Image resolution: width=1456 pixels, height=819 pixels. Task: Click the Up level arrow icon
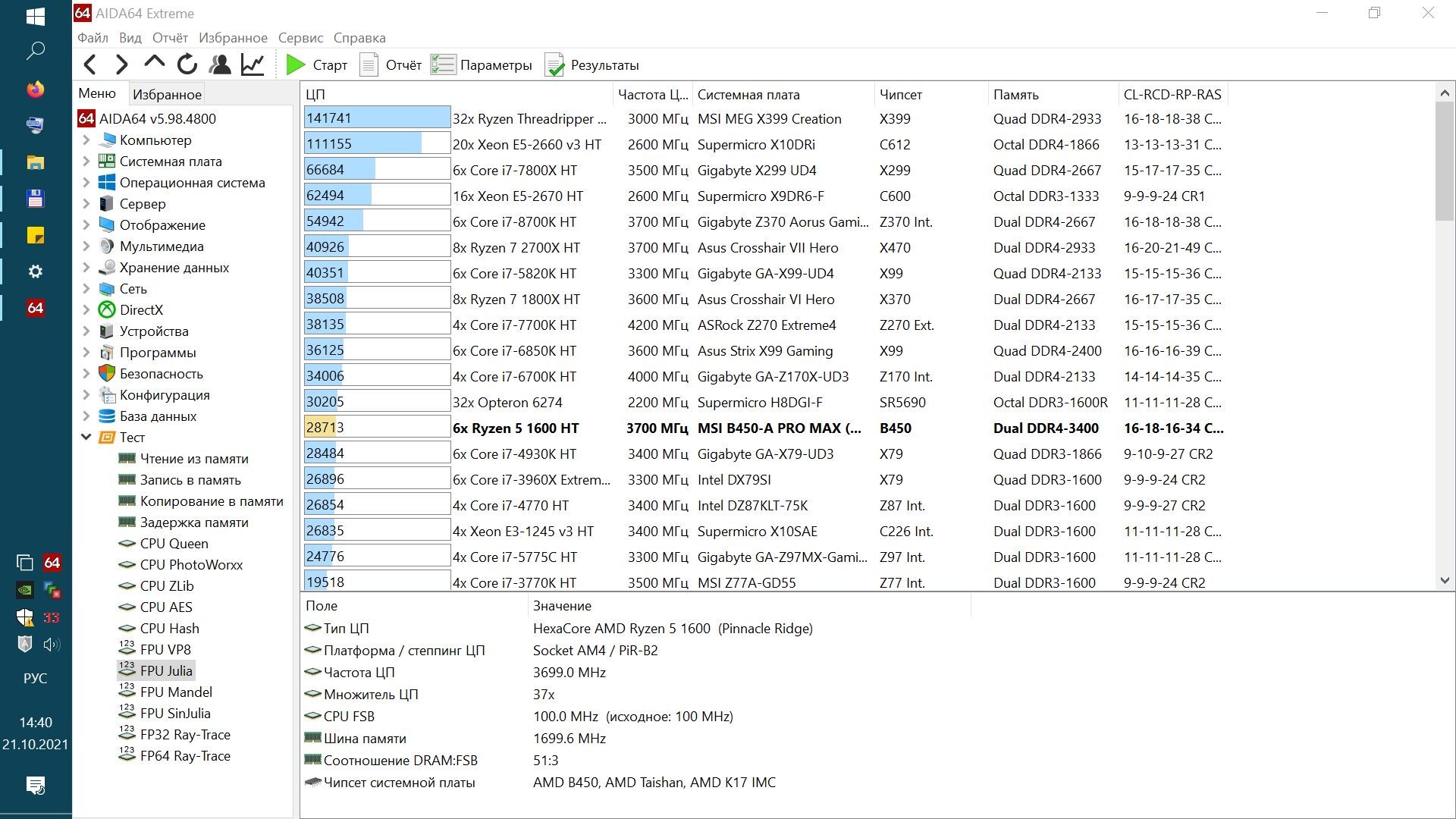pyautogui.click(x=154, y=64)
